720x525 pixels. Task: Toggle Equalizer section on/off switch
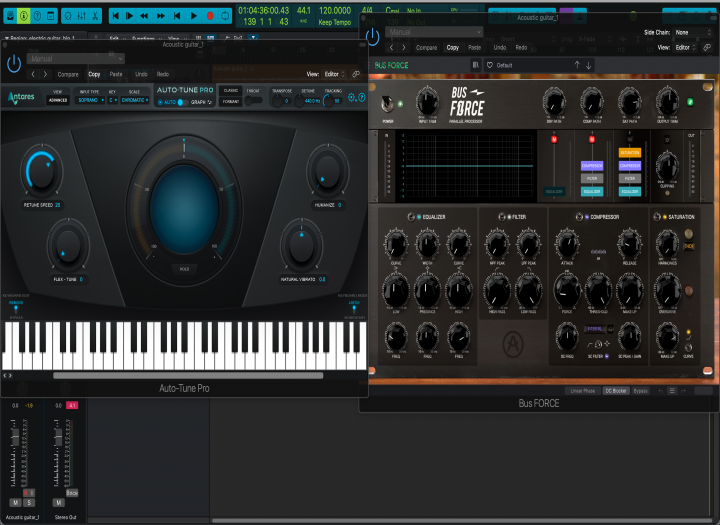411,217
